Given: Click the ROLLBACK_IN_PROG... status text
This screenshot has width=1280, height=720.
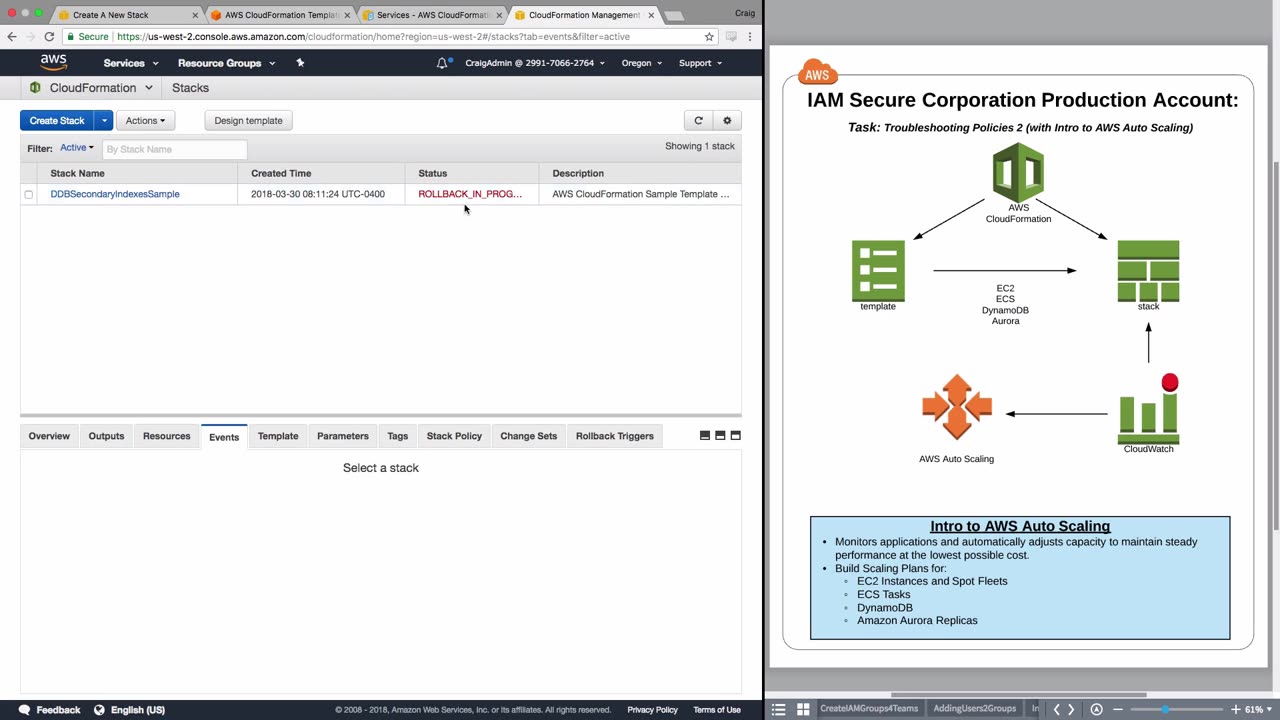Looking at the screenshot, I should click(x=470, y=194).
